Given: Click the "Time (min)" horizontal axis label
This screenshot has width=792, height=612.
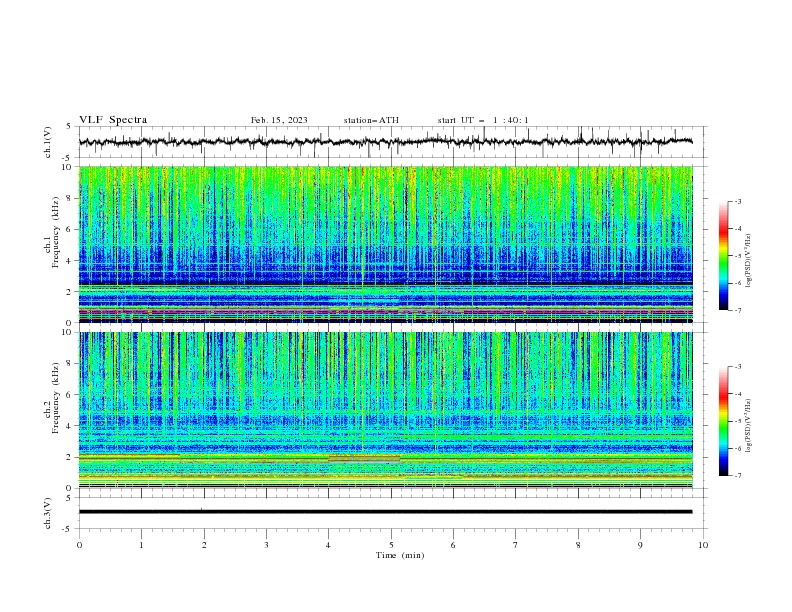Looking at the screenshot, I should (400, 555).
